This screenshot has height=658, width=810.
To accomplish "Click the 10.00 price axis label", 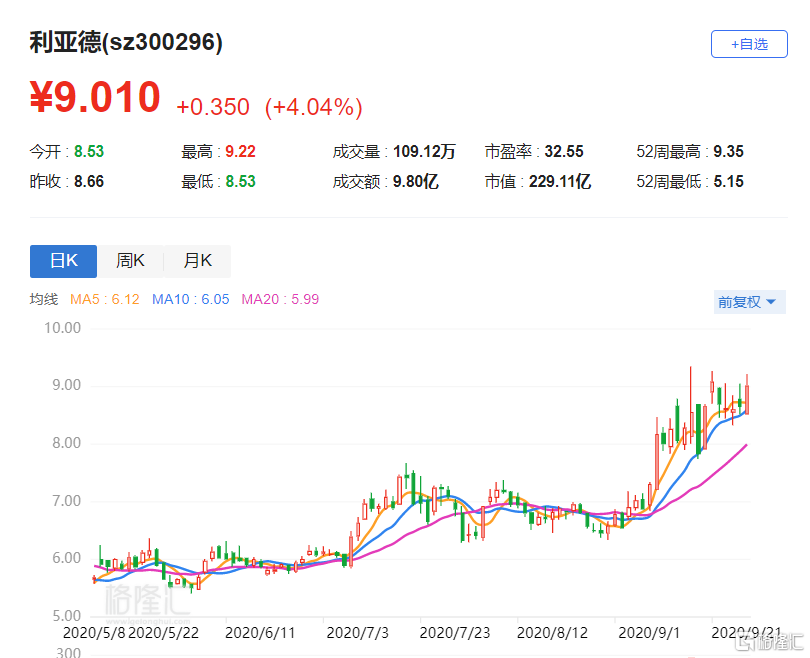I will tap(63, 328).
